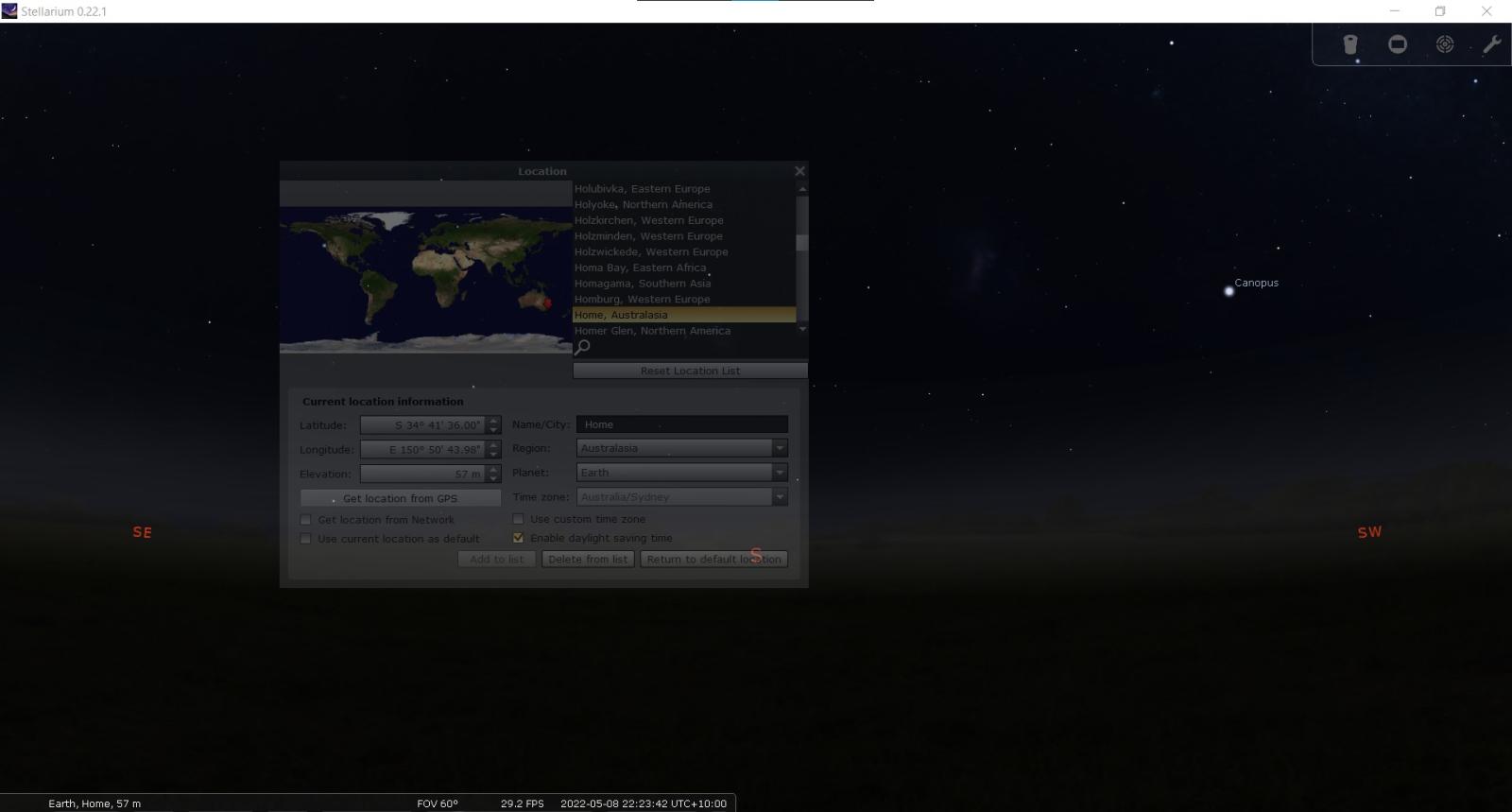The height and width of the screenshot is (812, 1512).
Task: Click the Latitude value field
Action: click(x=423, y=425)
